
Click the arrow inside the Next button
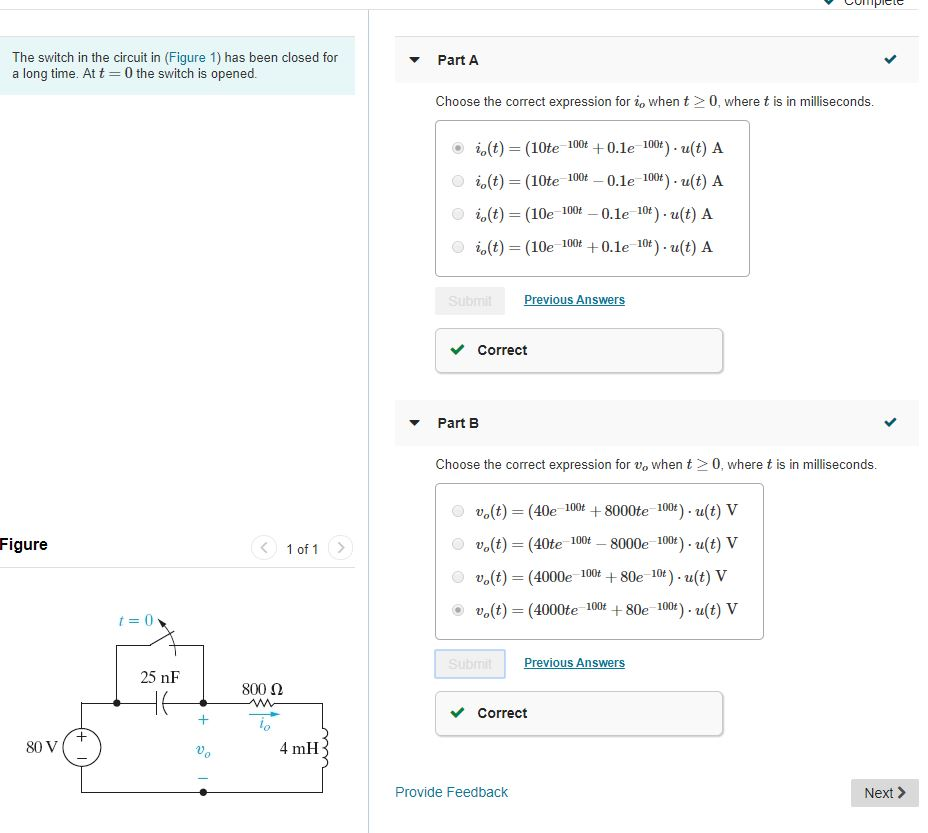coord(900,792)
